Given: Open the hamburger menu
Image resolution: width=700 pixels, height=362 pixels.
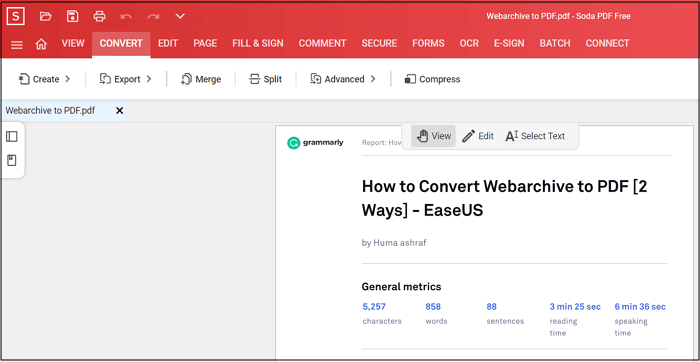Looking at the screenshot, I should [x=17, y=45].
